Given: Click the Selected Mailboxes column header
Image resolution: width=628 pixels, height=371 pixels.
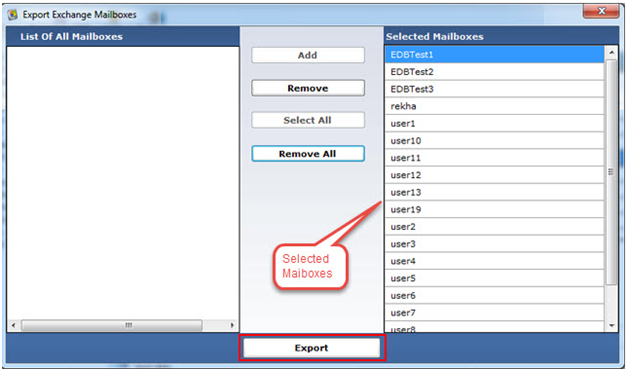Looking at the screenshot, I should click(x=501, y=36).
